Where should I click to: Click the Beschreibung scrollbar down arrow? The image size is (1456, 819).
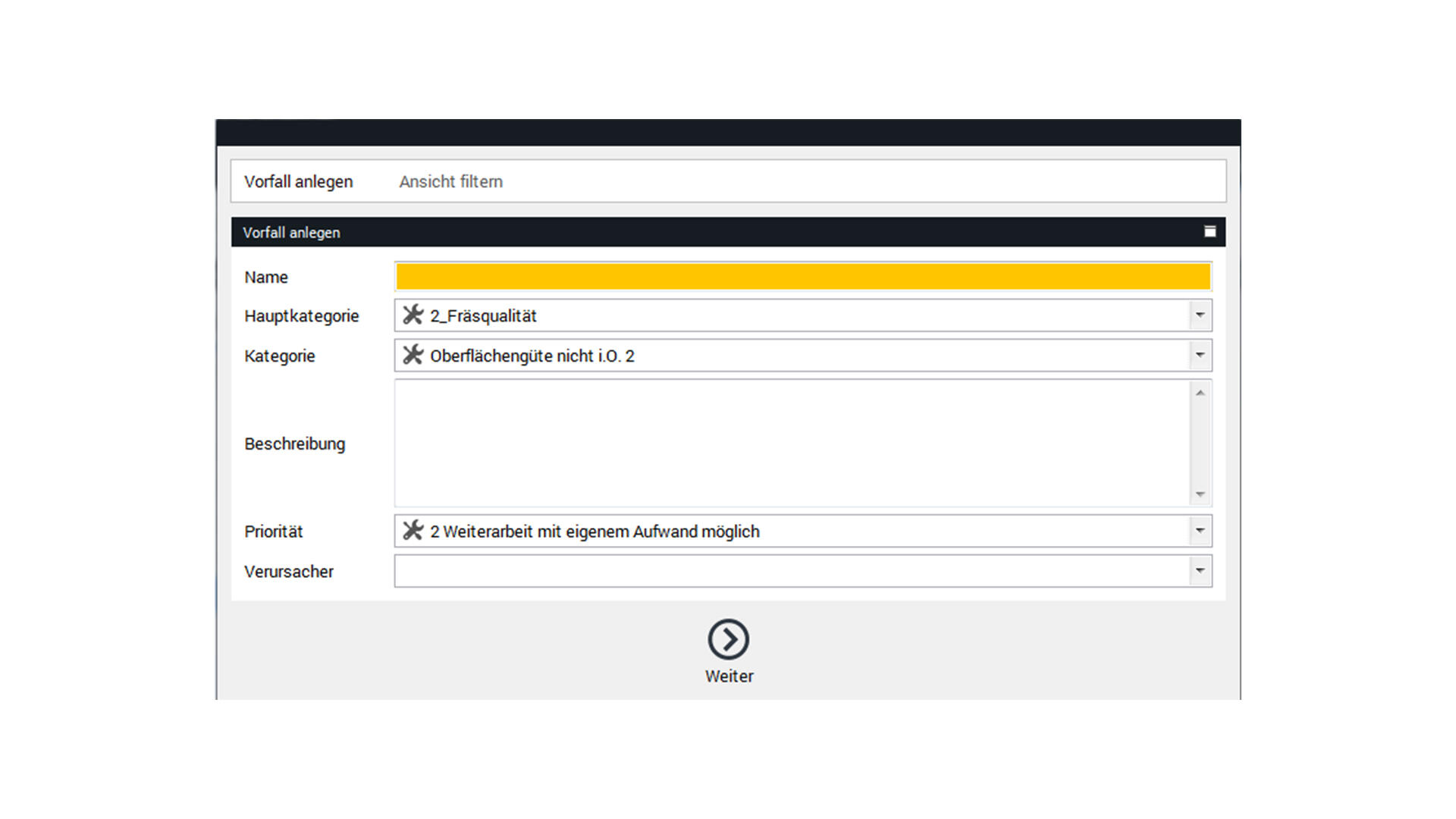1200,494
